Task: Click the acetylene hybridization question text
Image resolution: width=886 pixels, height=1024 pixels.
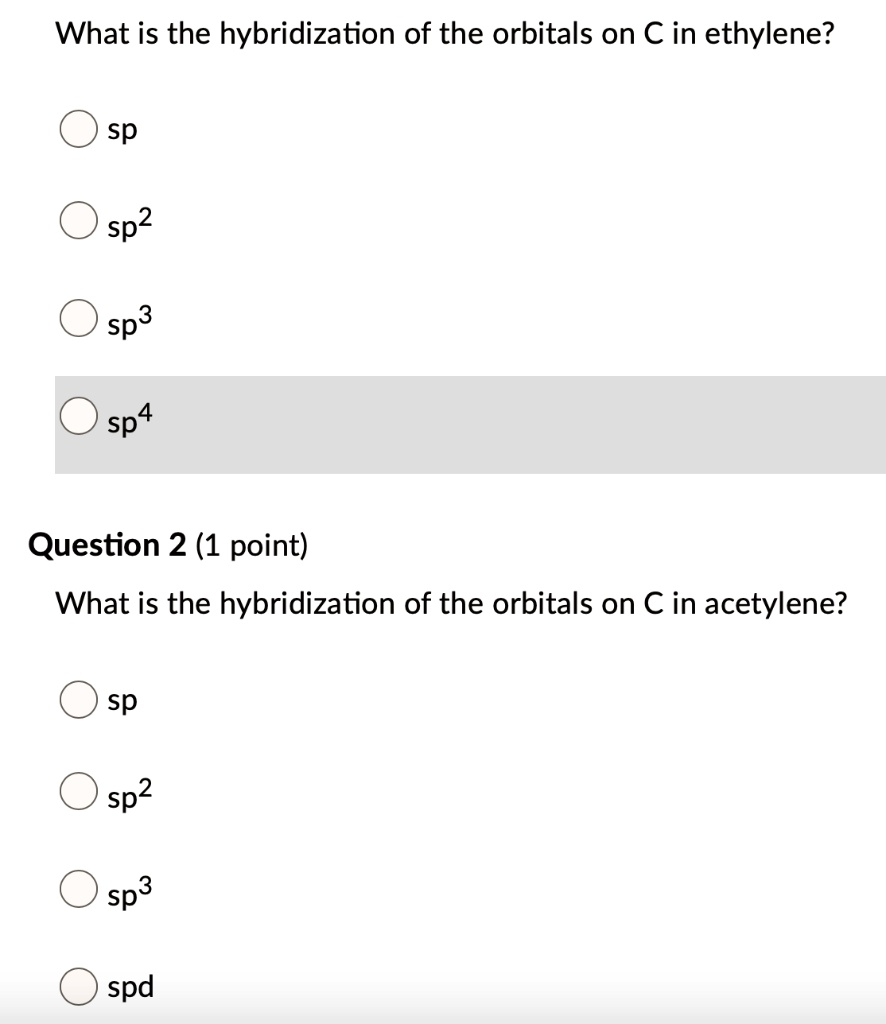Action: (x=451, y=605)
